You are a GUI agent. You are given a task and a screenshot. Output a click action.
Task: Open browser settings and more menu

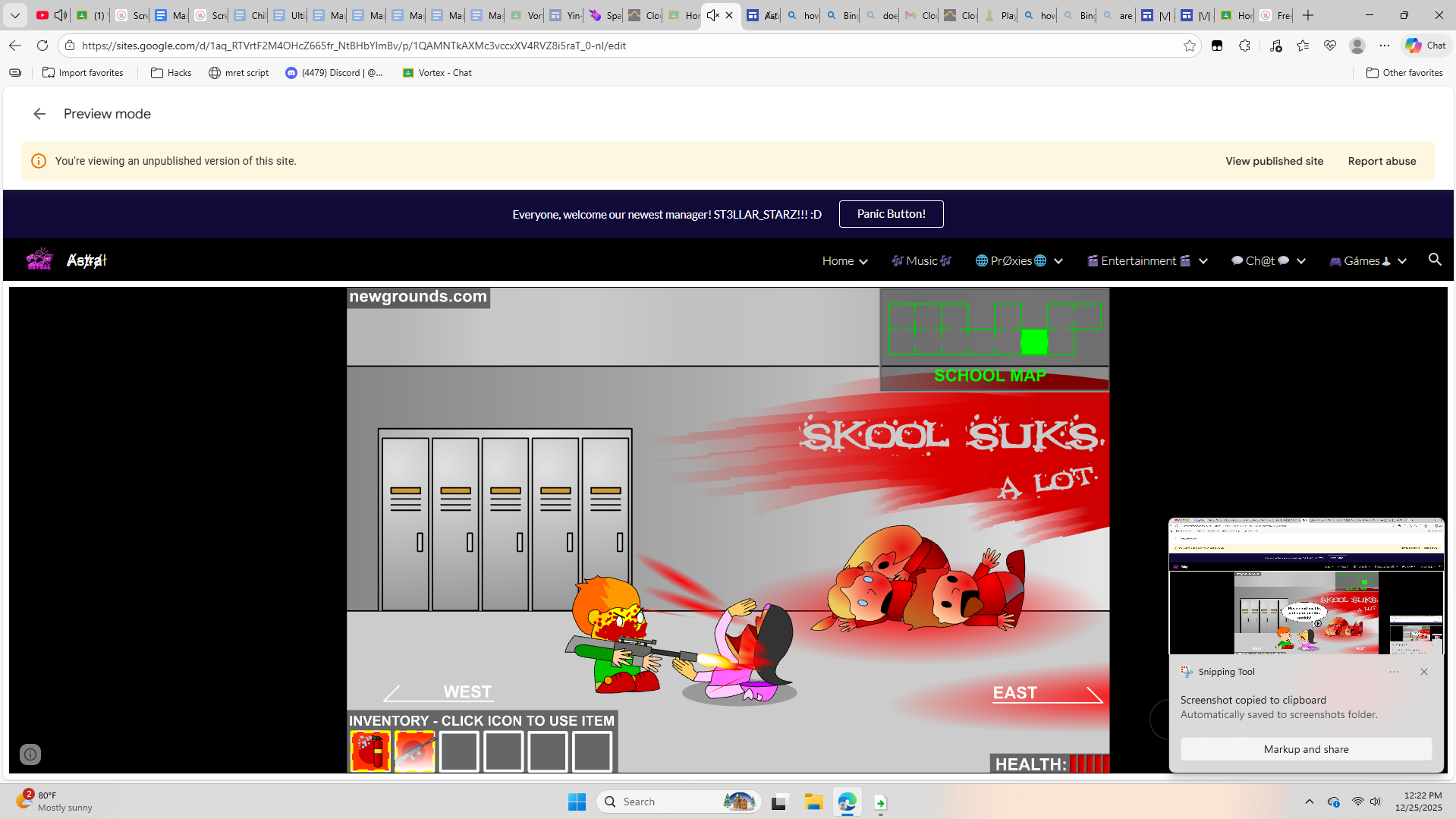click(x=1385, y=46)
